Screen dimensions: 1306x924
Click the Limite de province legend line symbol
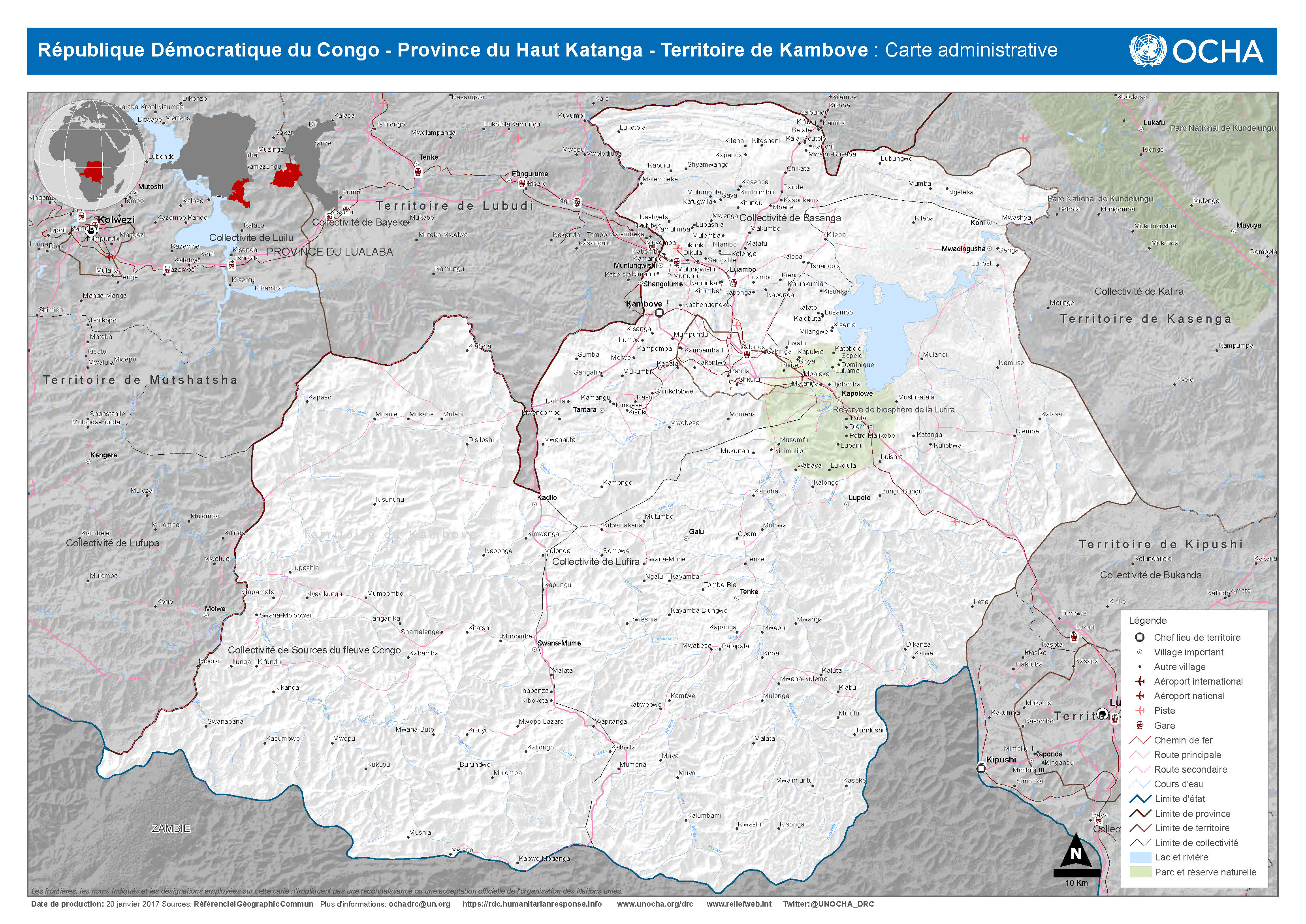[x=1140, y=814]
